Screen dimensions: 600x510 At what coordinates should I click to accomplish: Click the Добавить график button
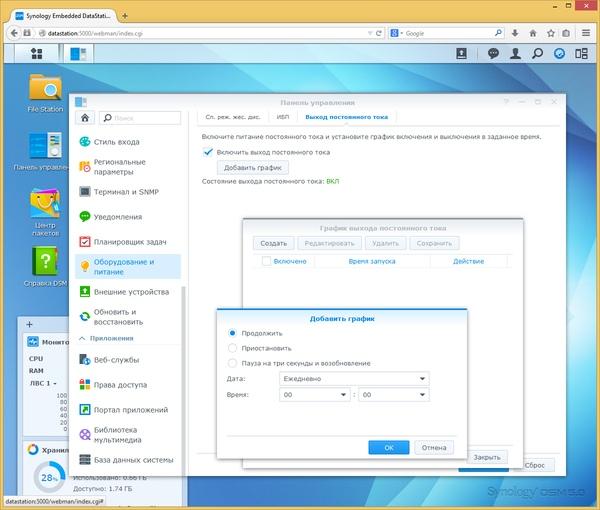(x=253, y=168)
